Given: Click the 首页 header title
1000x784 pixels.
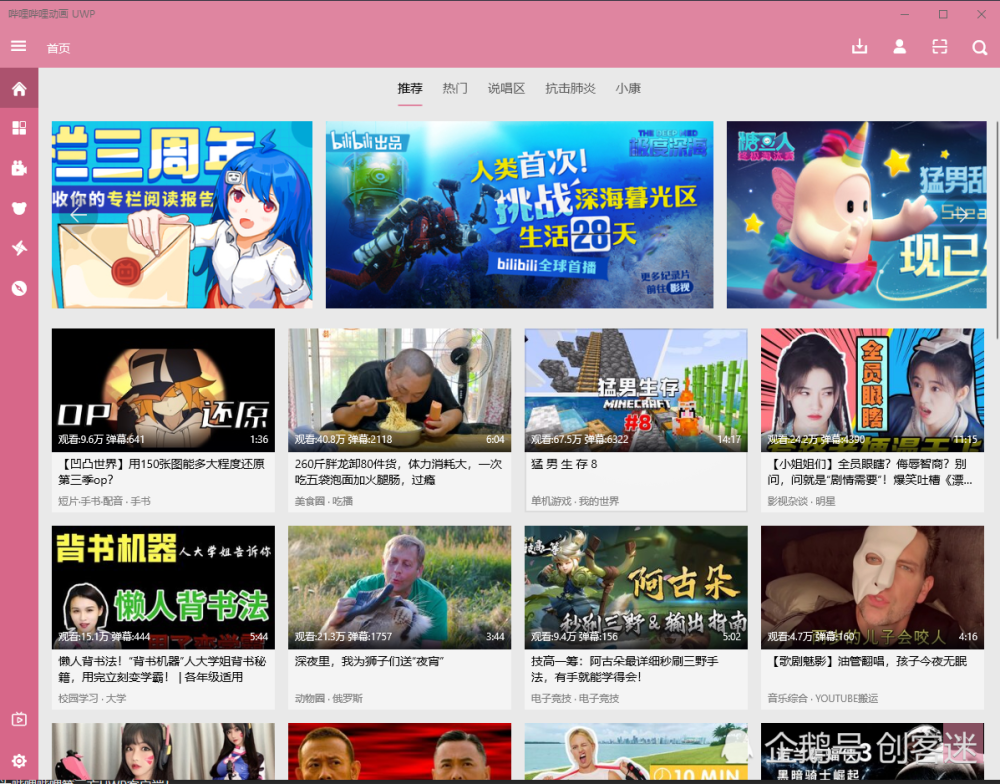Looking at the screenshot, I should pos(58,48).
